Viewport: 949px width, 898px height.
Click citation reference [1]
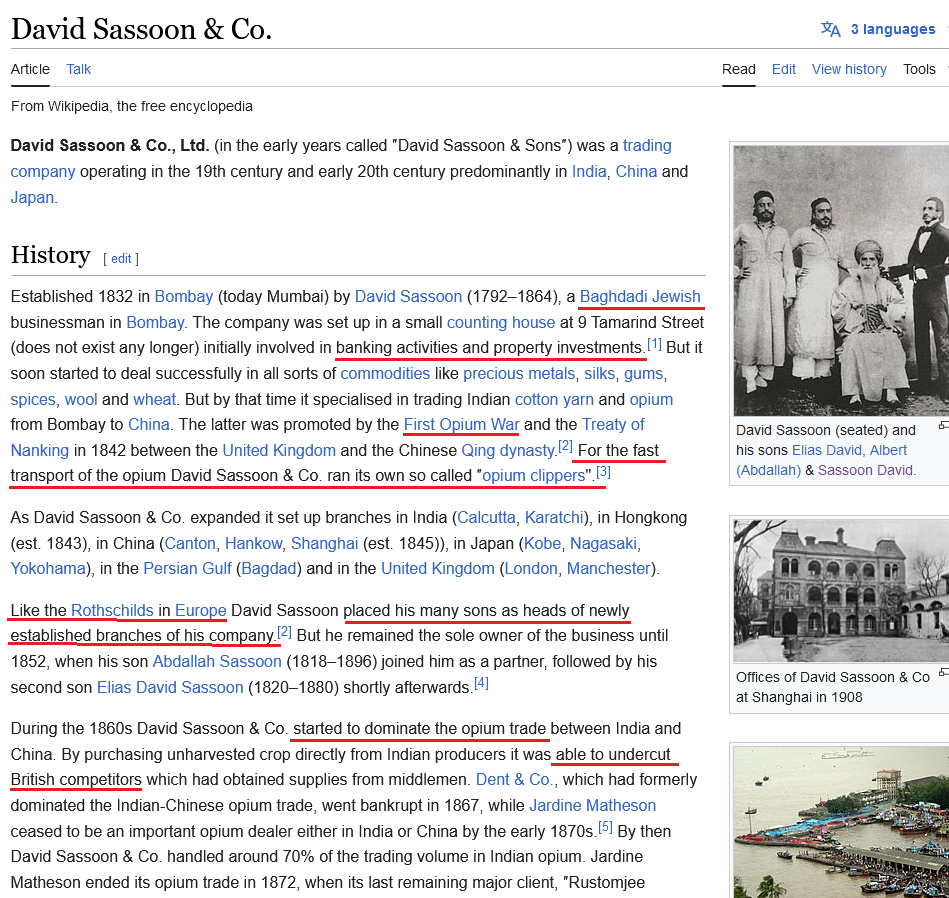click(654, 344)
